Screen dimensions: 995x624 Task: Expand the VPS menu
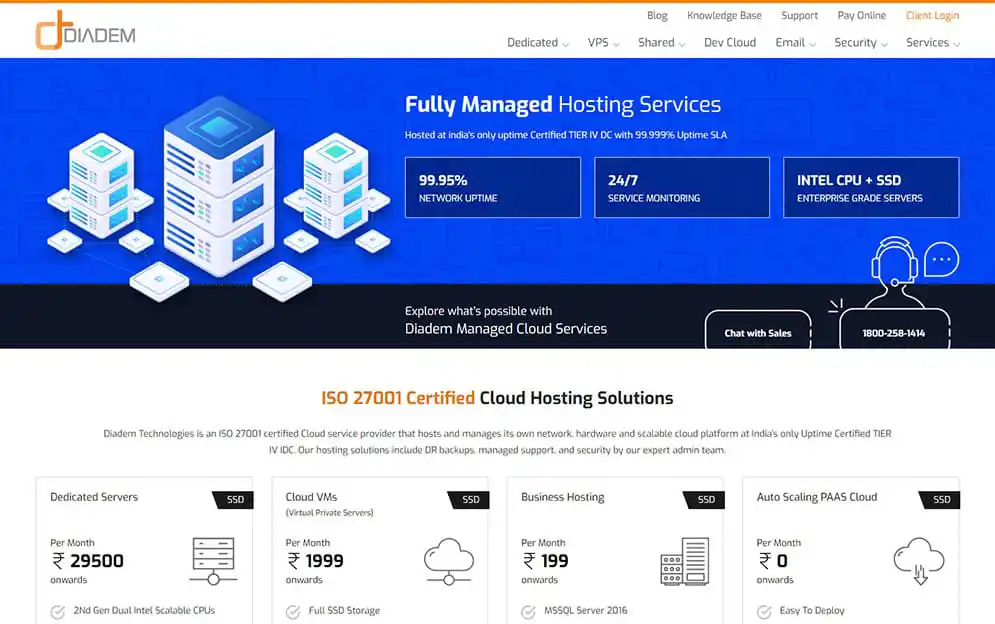coord(603,43)
